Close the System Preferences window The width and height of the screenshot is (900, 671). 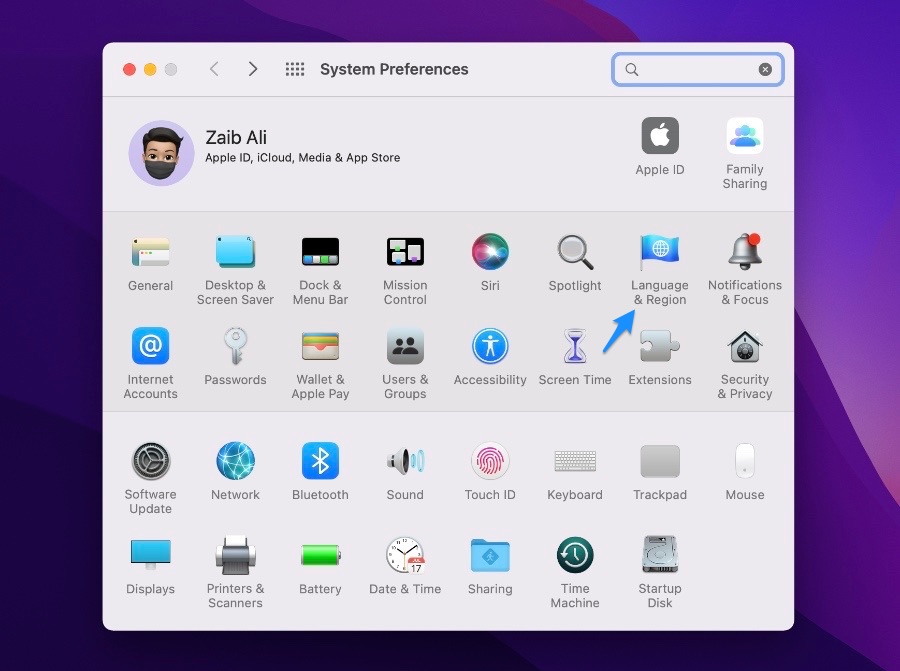point(130,69)
